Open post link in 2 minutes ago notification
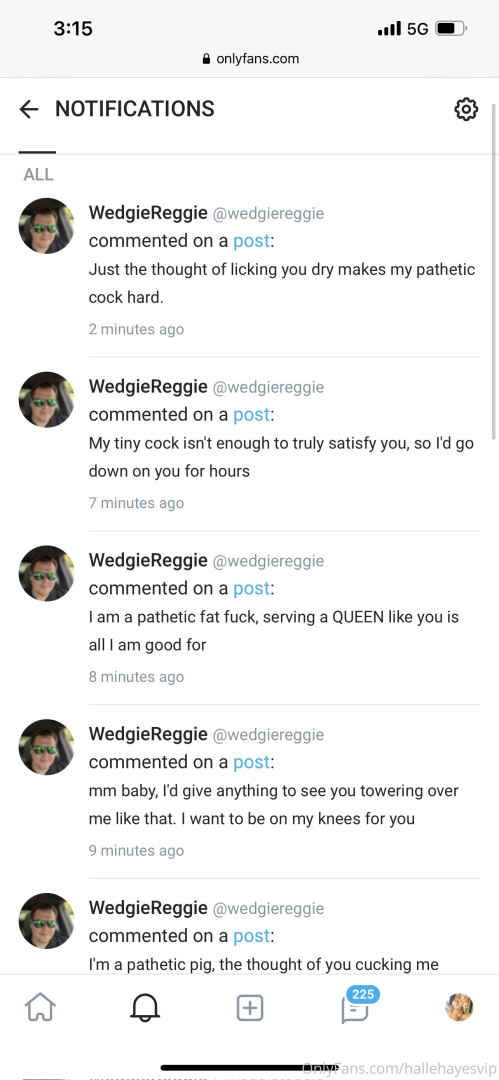This screenshot has width=499, height=1080. pos(251,241)
